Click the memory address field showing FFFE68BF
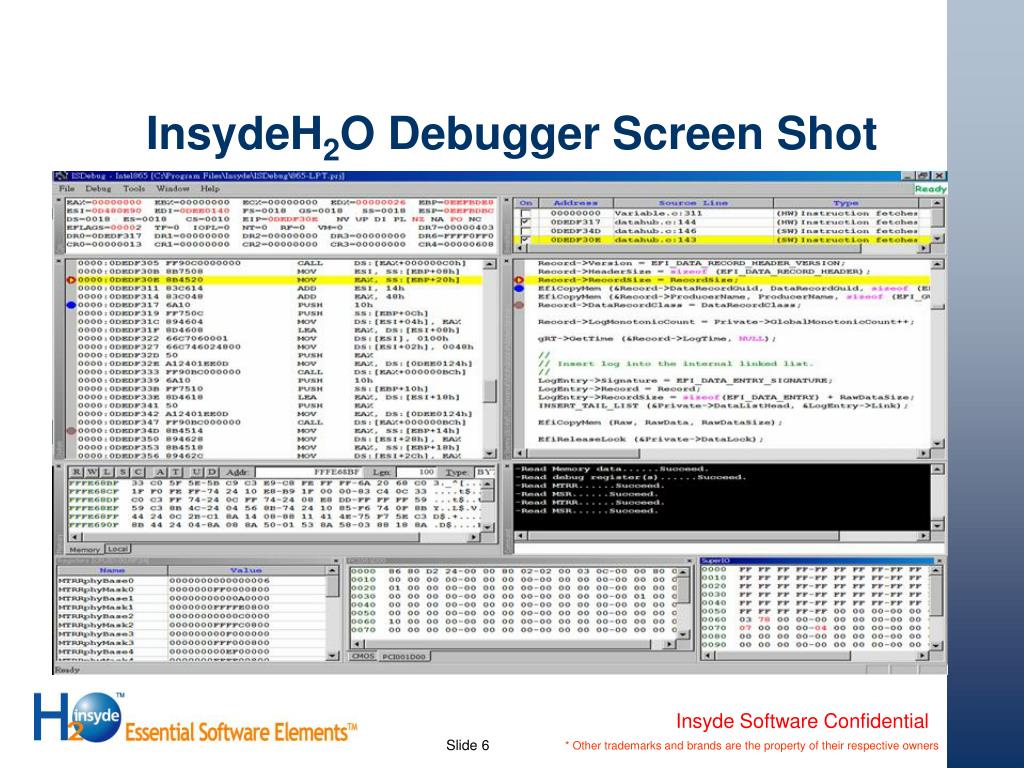The width and height of the screenshot is (1024, 768). [x=310, y=472]
